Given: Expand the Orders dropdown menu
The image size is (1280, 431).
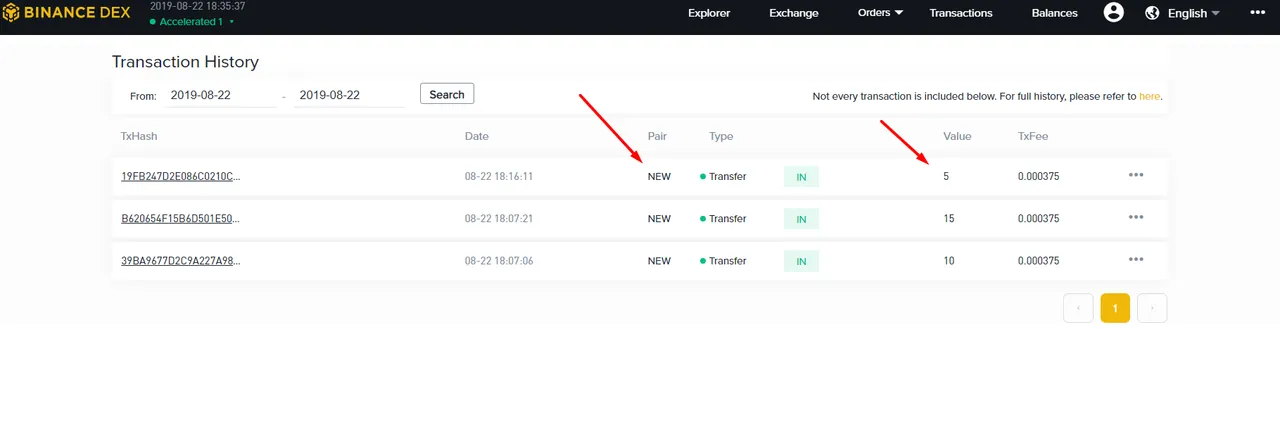Looking at the screenshot, I should (x=880, y=13).
